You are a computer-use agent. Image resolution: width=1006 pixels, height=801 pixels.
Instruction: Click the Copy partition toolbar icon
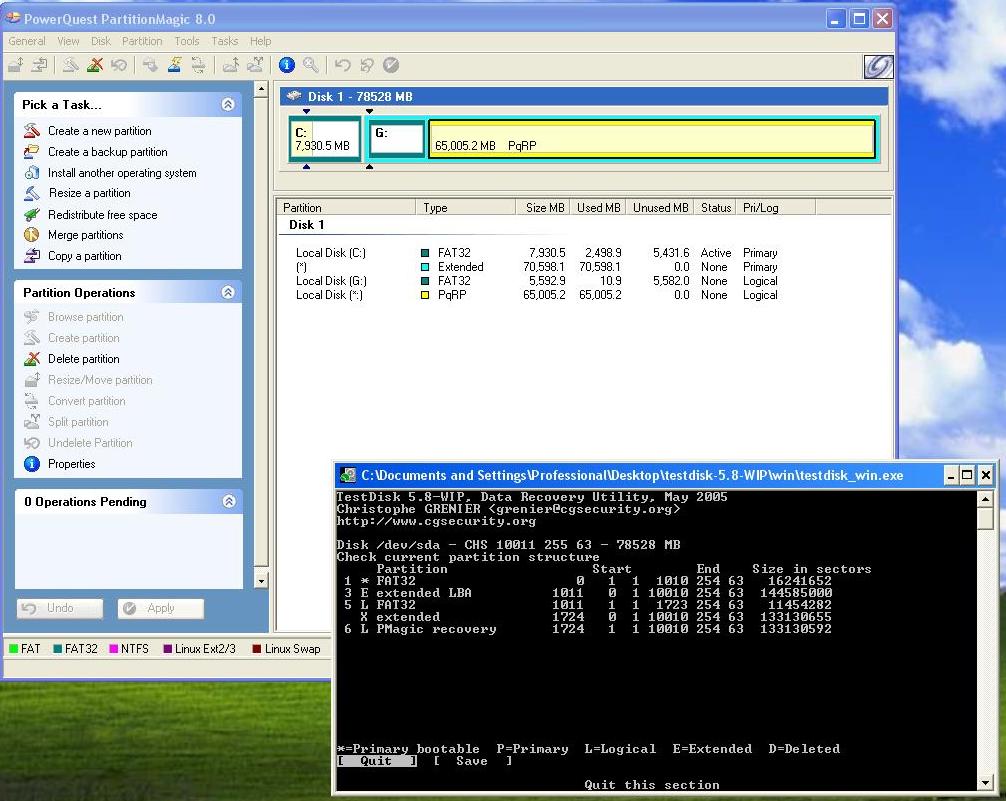(x=39, y=65)
